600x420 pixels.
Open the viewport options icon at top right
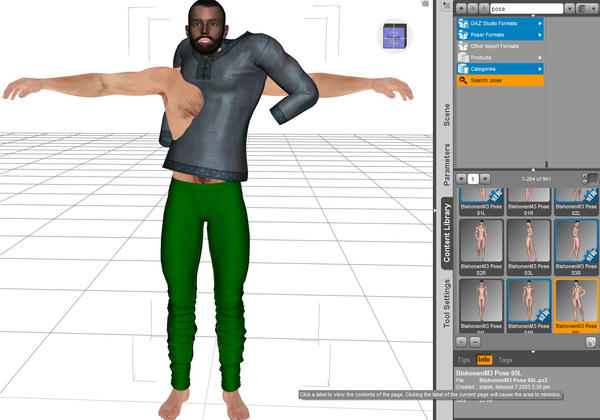[x=425, y=3]
